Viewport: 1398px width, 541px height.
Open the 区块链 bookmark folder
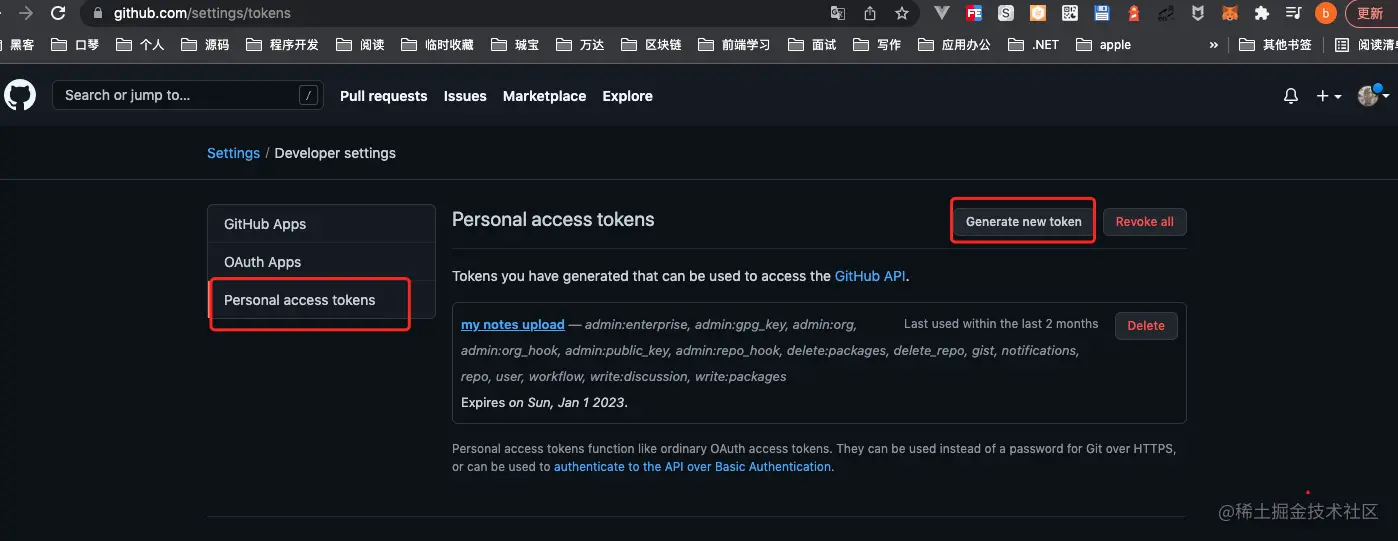coord(651,45)
